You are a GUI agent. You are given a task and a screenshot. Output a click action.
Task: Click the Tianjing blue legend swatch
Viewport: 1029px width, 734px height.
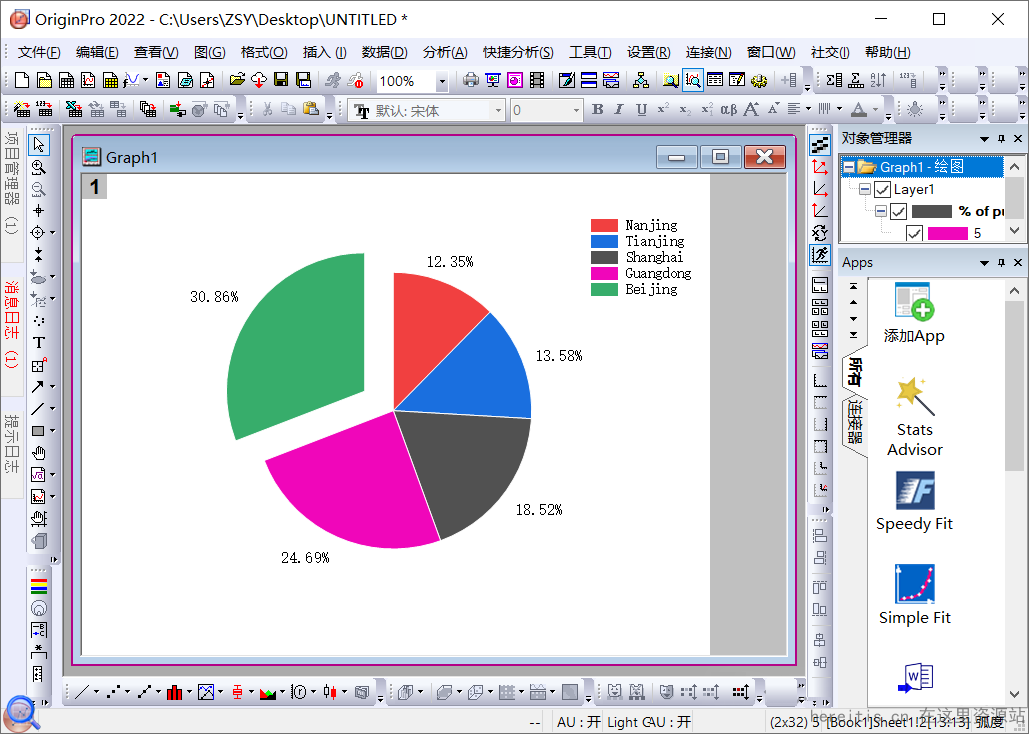[604, 242]
